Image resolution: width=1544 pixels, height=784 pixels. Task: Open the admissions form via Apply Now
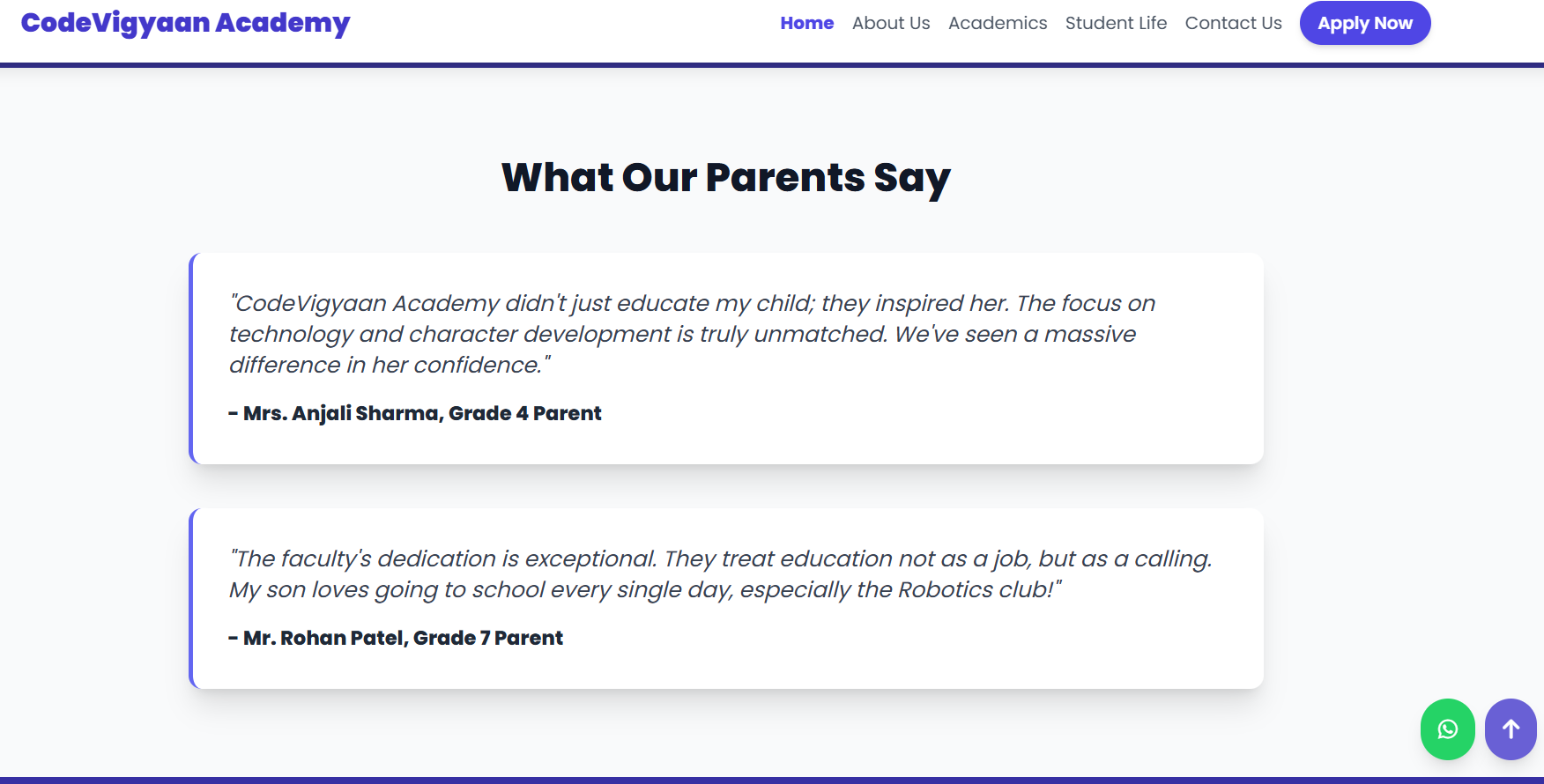(x=1364, y=23)
